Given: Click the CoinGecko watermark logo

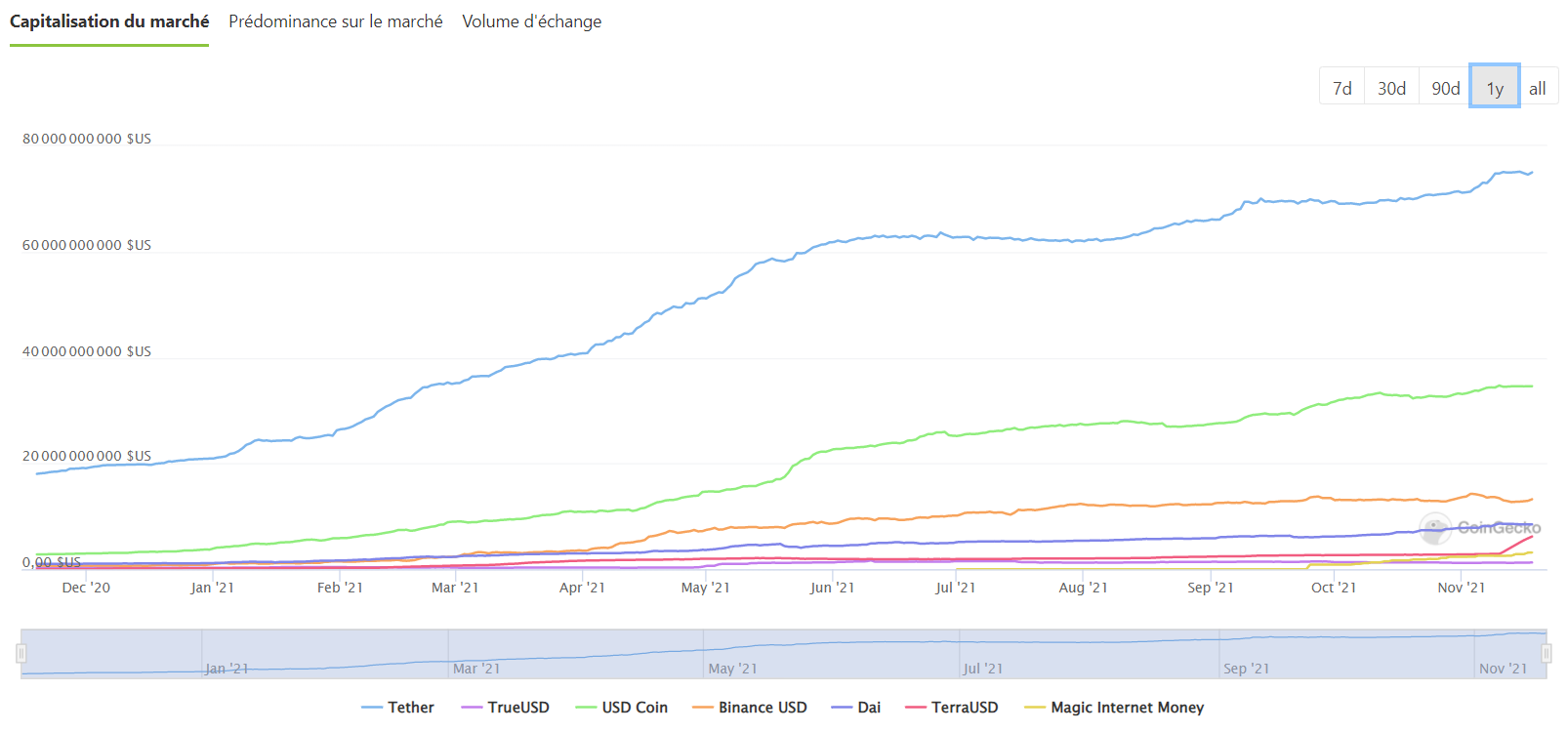Looking at the screenshot, I should (x=1480, y=528).
